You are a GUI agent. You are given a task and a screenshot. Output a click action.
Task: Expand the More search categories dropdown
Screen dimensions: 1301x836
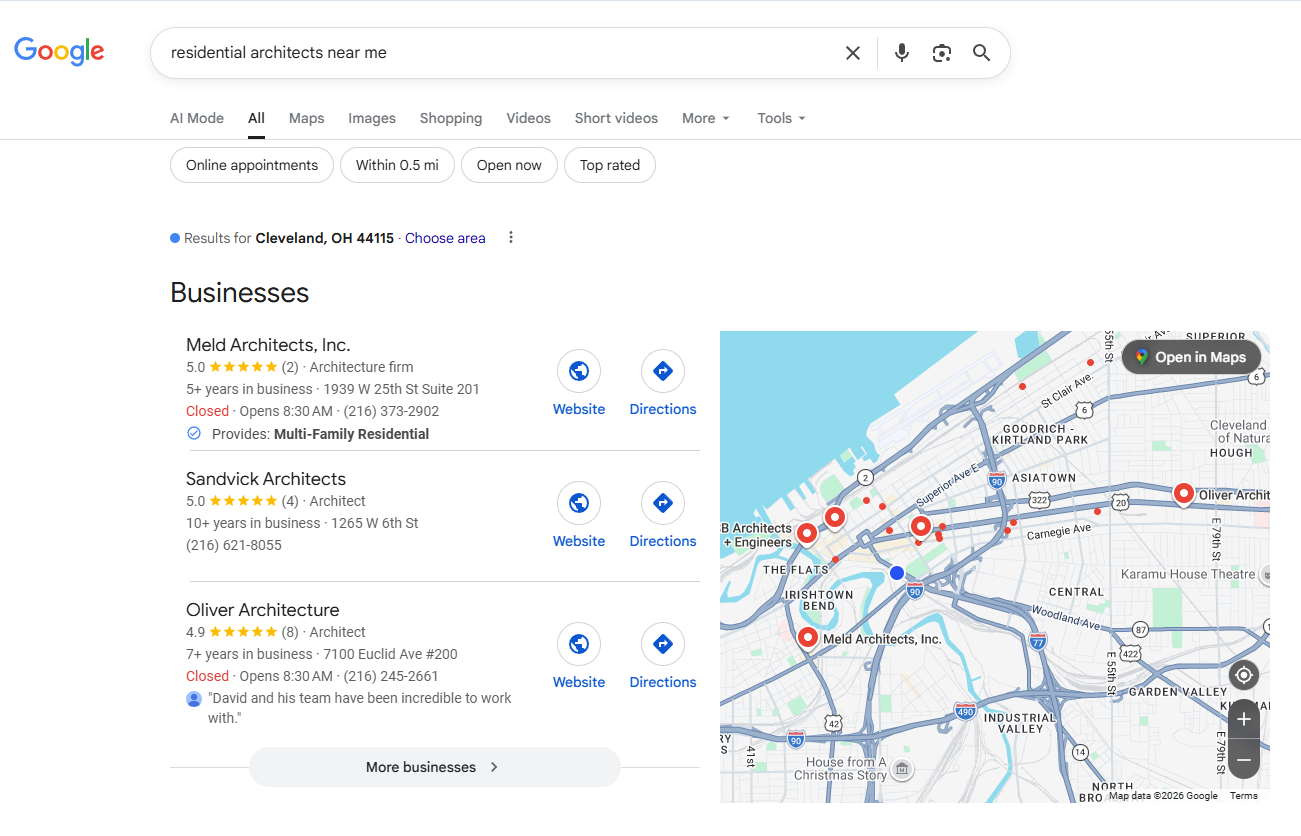[706, 118]
